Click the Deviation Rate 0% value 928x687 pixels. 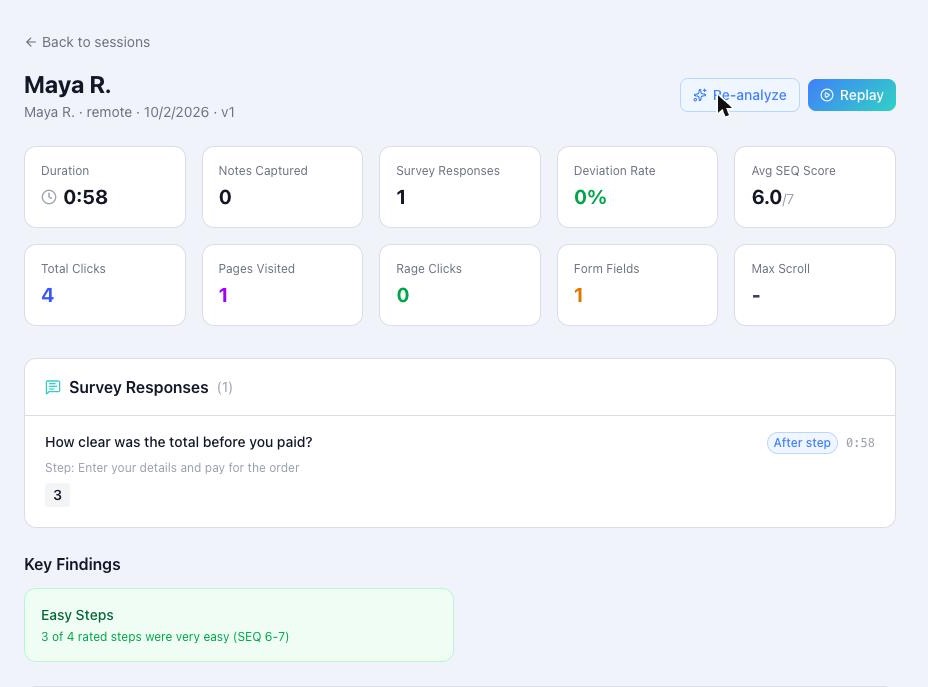click(590, 197)
